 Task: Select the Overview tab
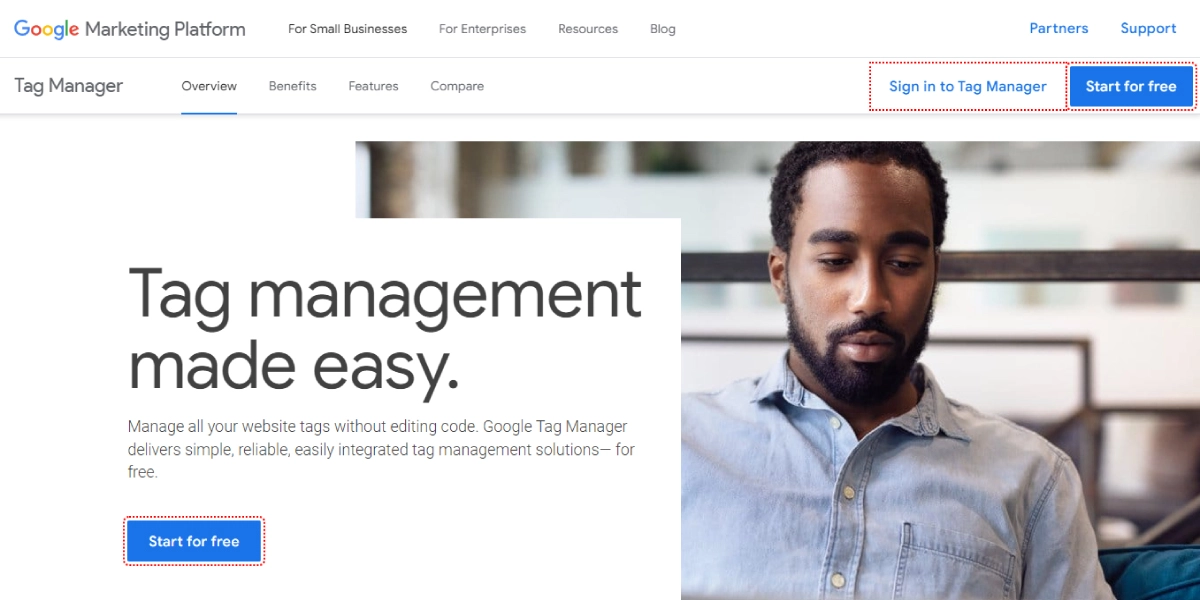(209, 86)
